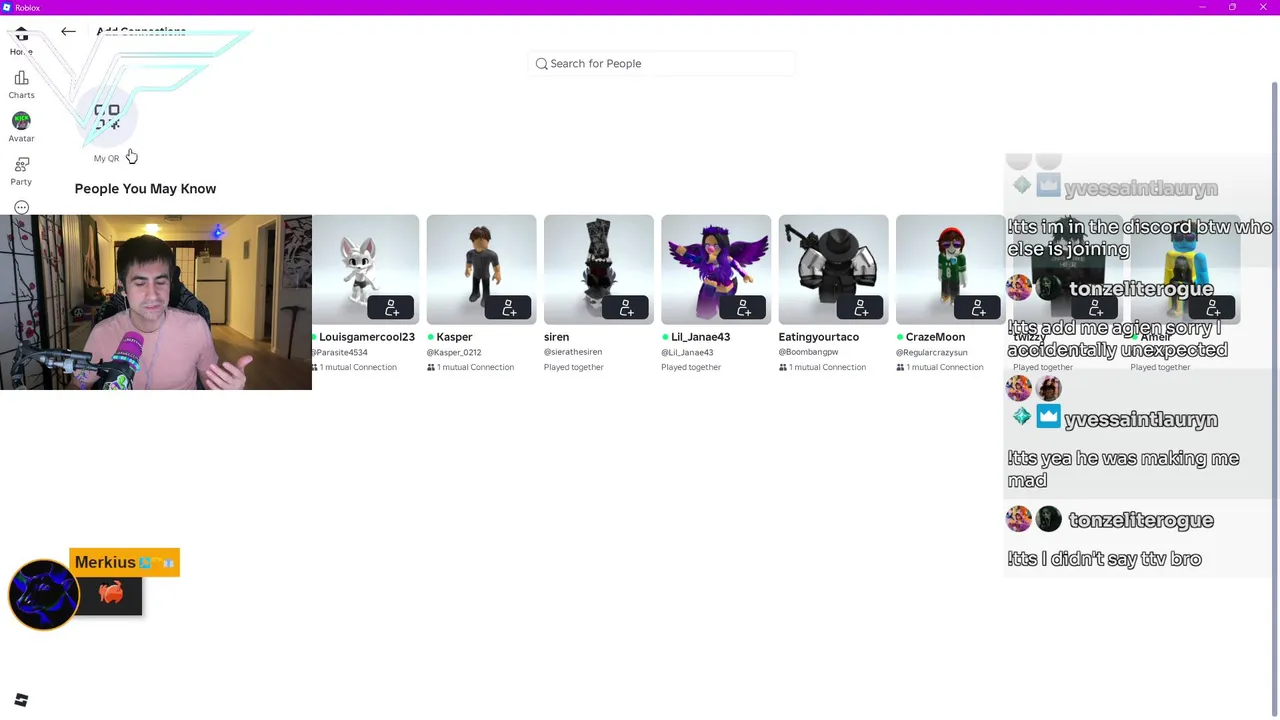Add CrazeMoon as a connection
This screenshot has width=1280, height=720.
tap(978, 308)
